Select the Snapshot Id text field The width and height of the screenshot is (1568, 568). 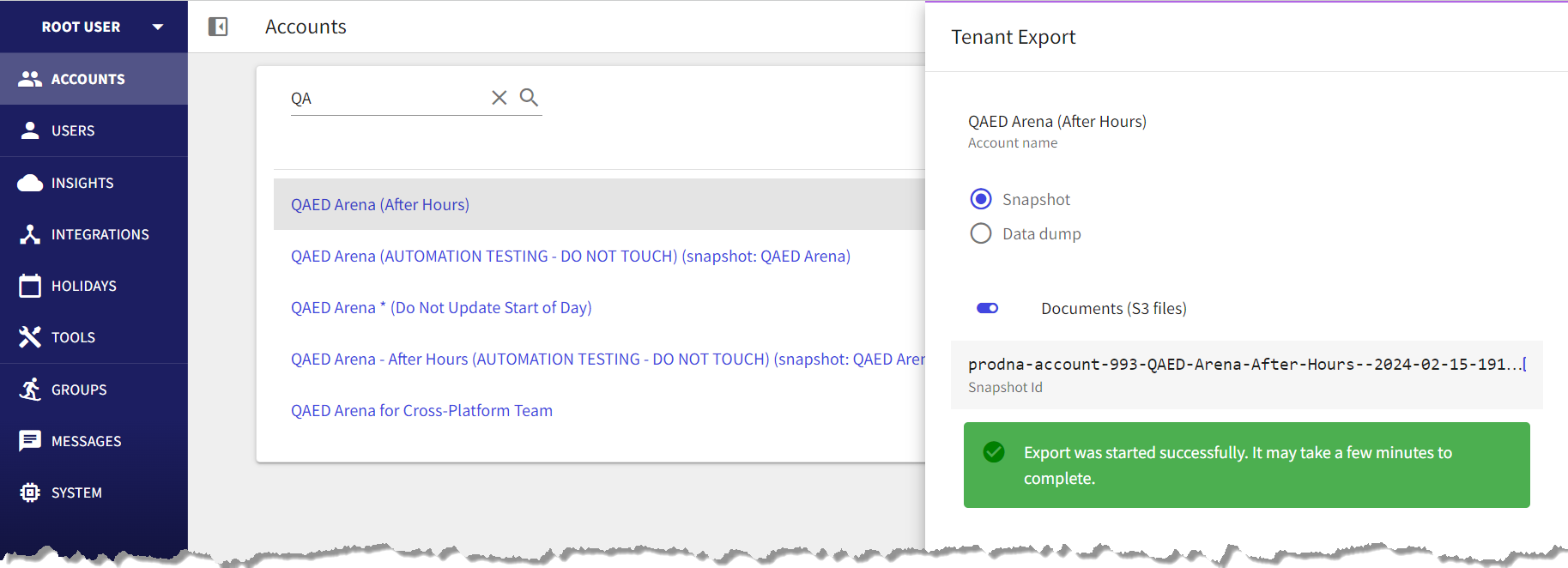1246,374
